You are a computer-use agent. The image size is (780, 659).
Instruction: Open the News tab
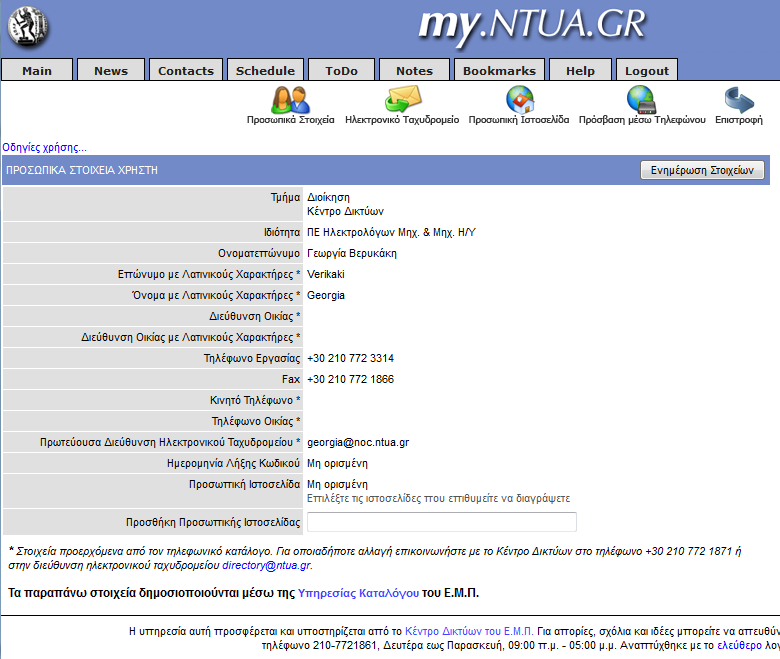pyautogui.click(x=111, y=71)
